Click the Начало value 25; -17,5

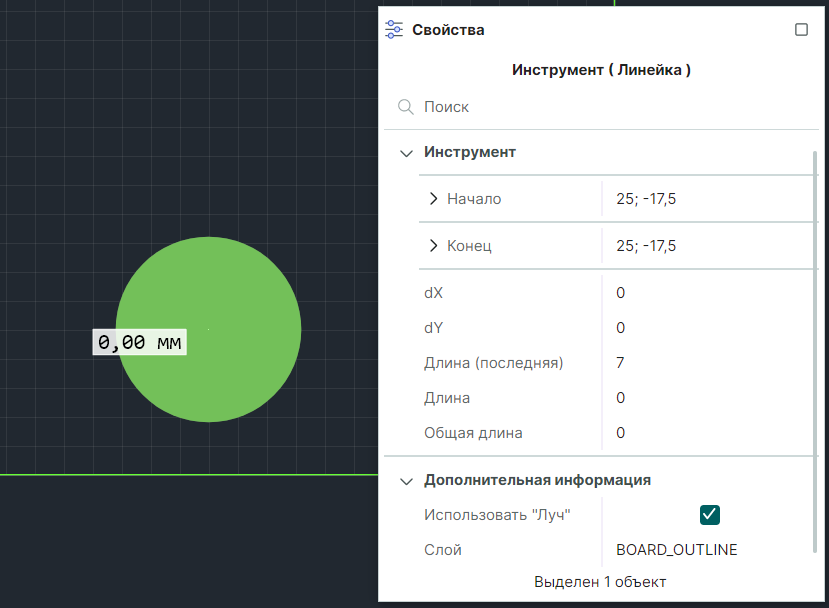click(646, 199)
